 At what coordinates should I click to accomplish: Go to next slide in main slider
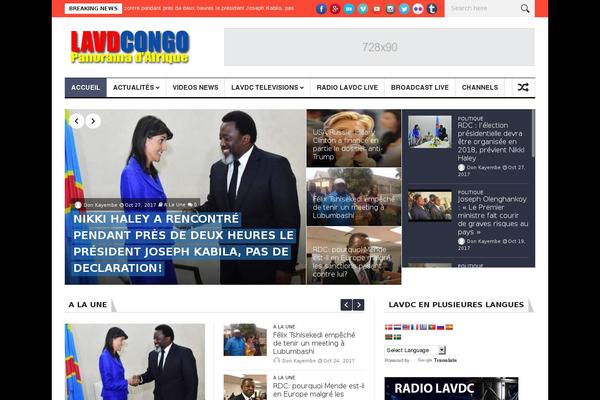[x=93, y=121]
